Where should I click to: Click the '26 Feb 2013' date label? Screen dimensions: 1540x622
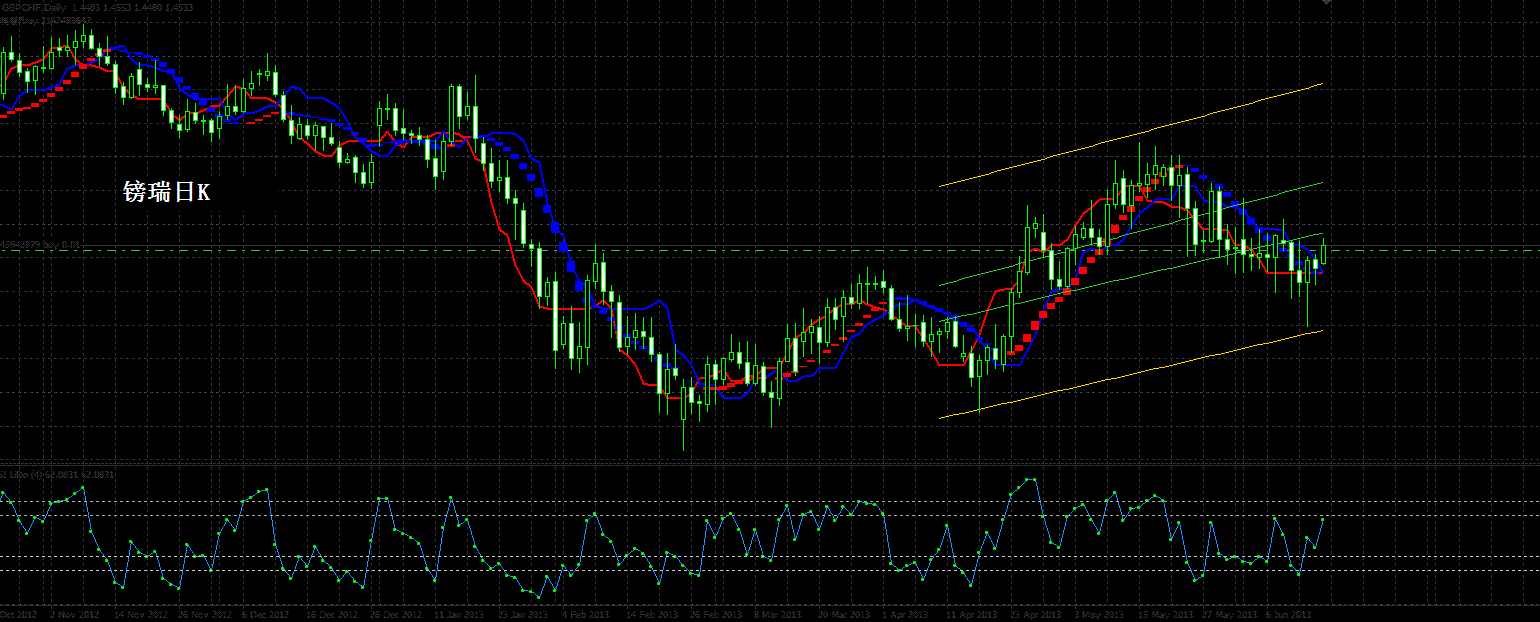[716, 615]
